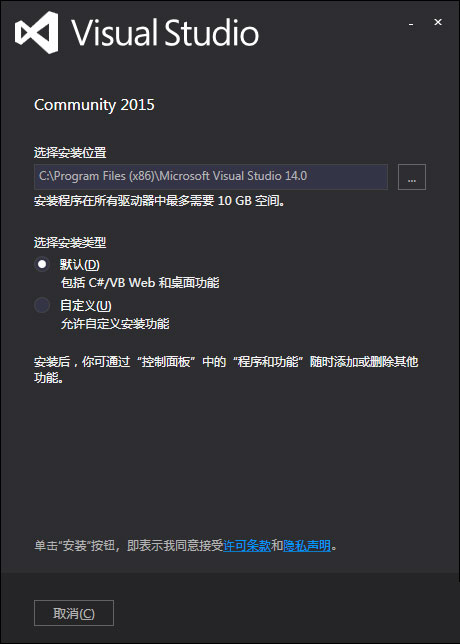This screenshot has height=644, width=460.
Task: Click the 默认(D) option label
Action: (80, 264)
